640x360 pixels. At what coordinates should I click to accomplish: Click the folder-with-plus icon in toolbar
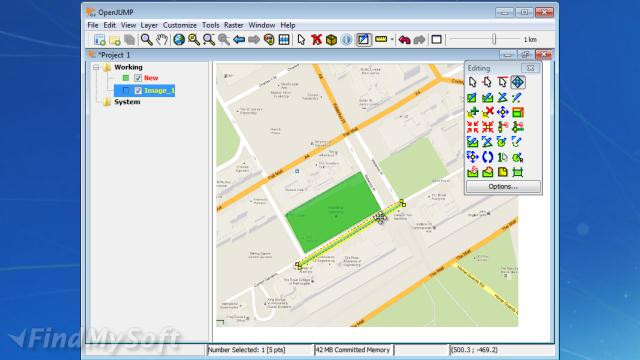tap(115, 40)
